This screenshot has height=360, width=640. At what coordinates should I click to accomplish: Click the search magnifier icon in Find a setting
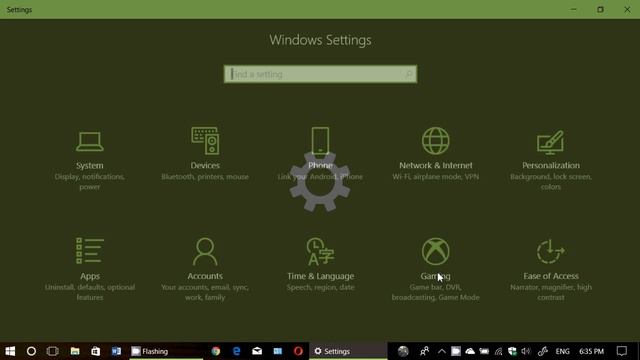coord(409,74)
